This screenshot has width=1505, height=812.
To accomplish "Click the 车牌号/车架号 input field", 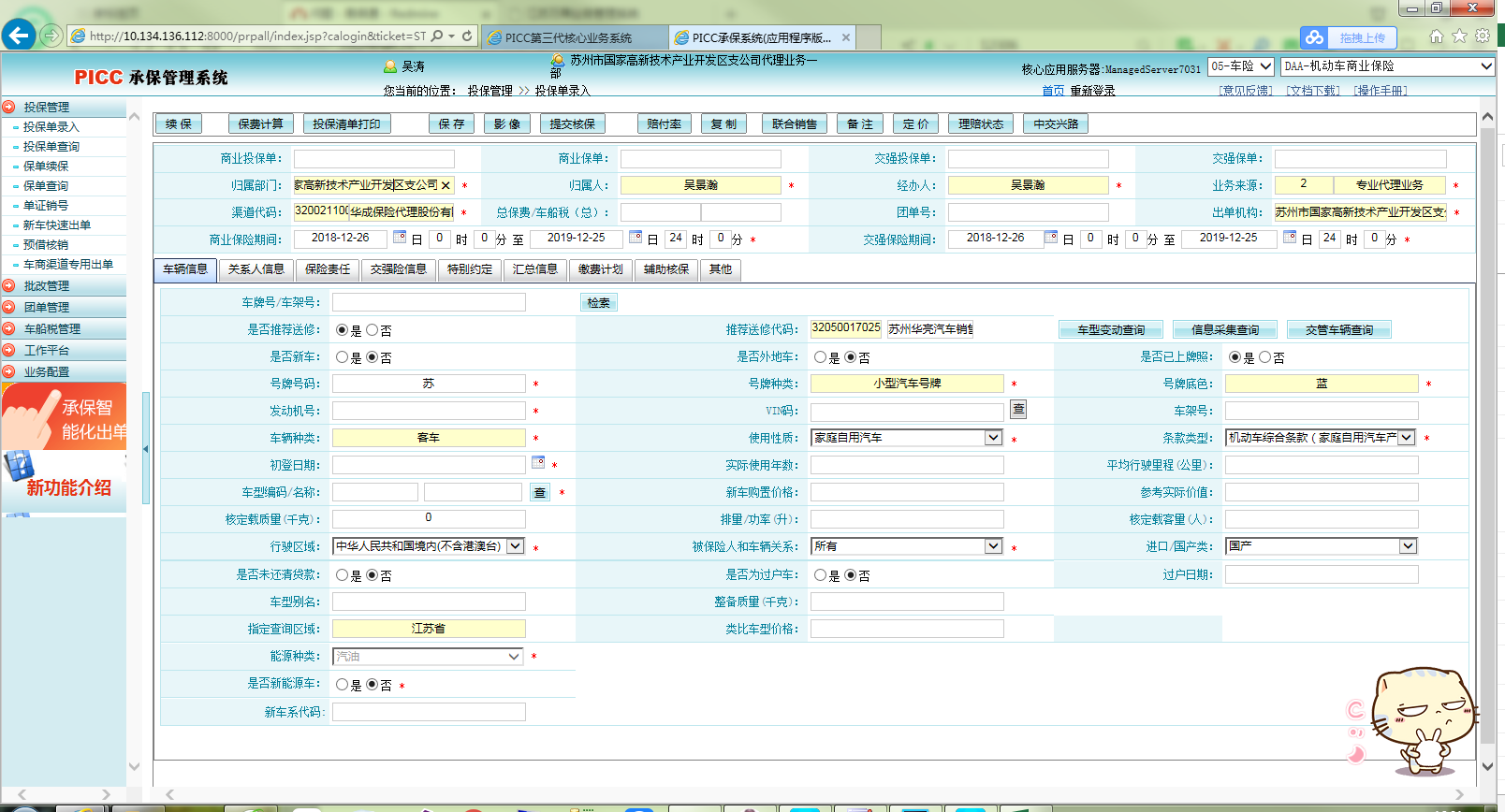I will click(429, 302).
